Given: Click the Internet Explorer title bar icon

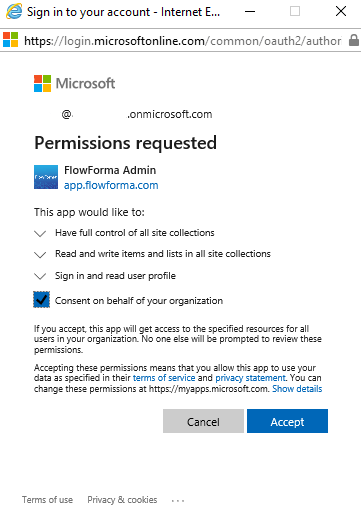Looking at the screenshot, I should pyautogui.click(x=14, y=11).
